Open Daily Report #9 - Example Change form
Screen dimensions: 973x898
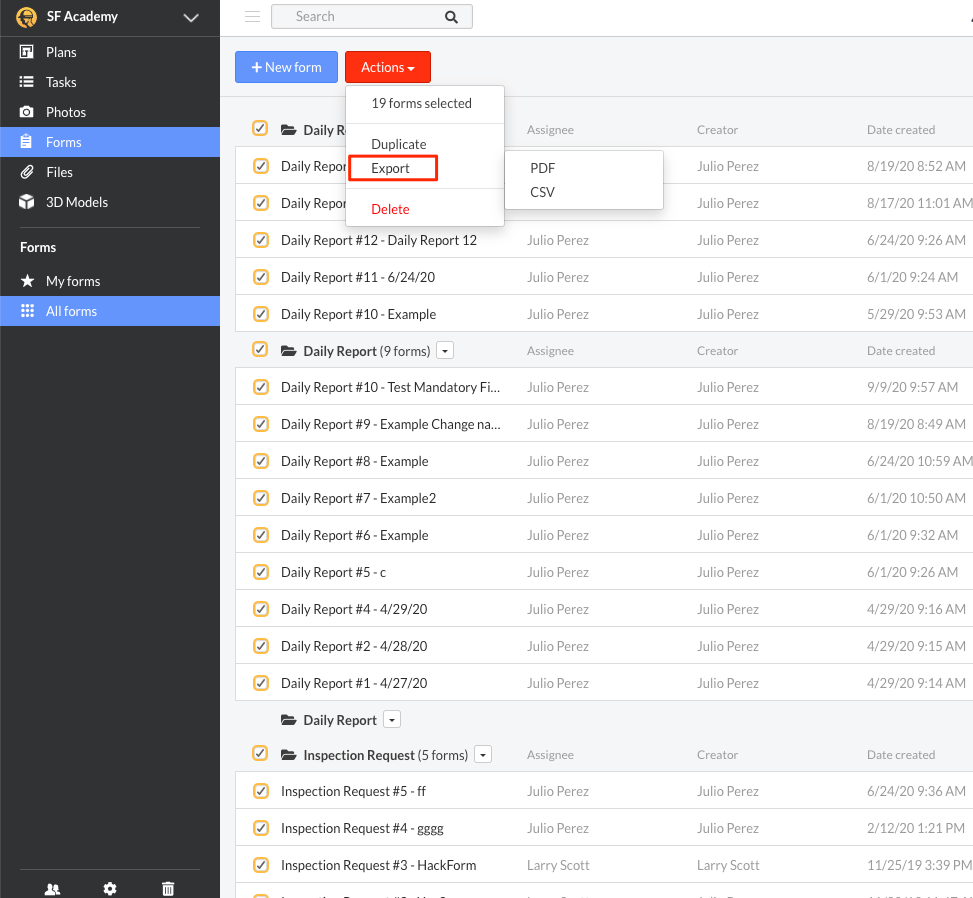point(390,424)
